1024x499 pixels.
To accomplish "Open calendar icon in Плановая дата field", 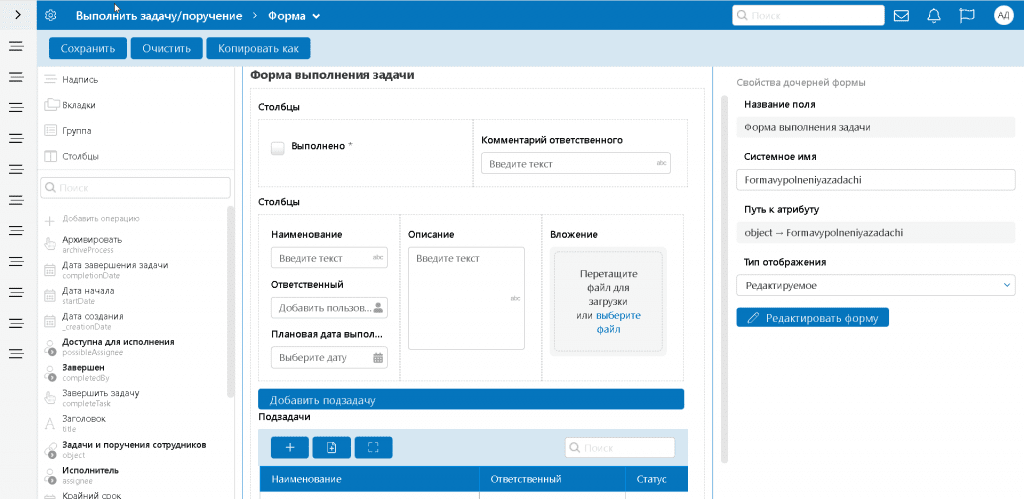I will point(378,357).
